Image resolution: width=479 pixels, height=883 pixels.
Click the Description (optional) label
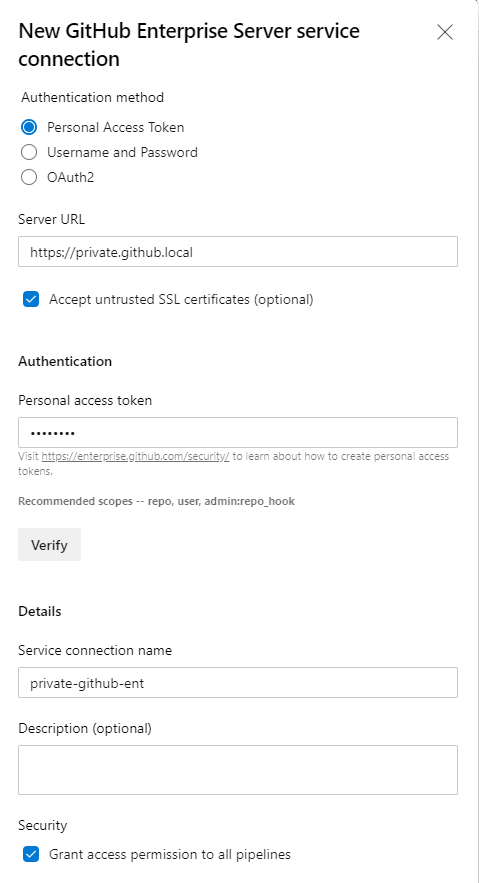pos(85,729)
